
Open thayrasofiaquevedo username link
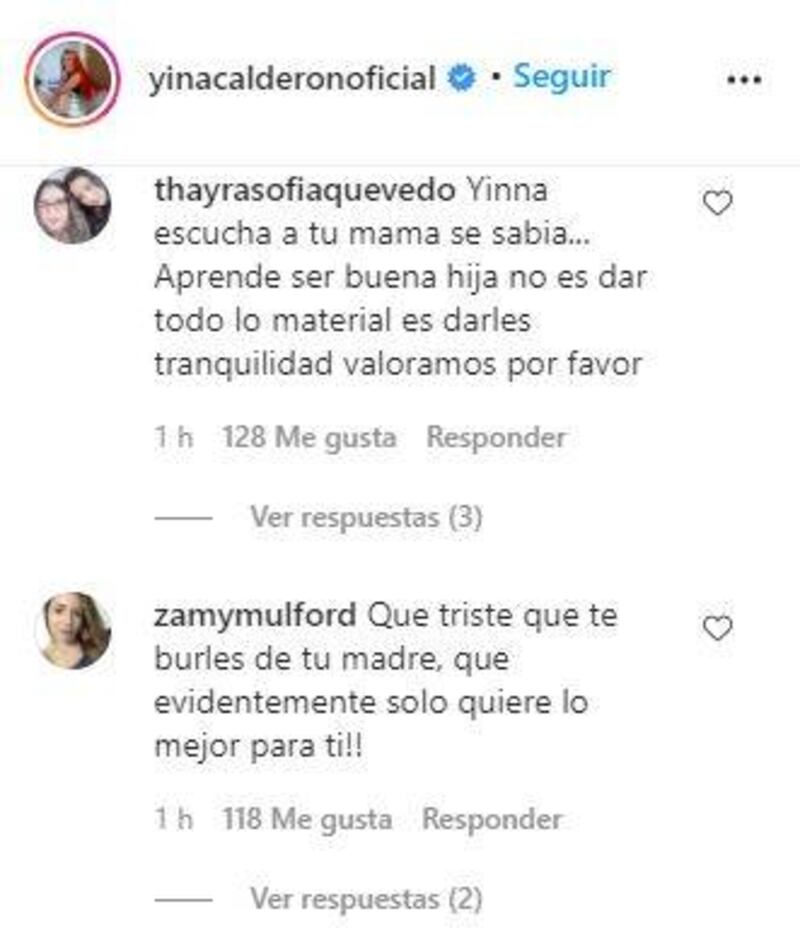point(305,192)
